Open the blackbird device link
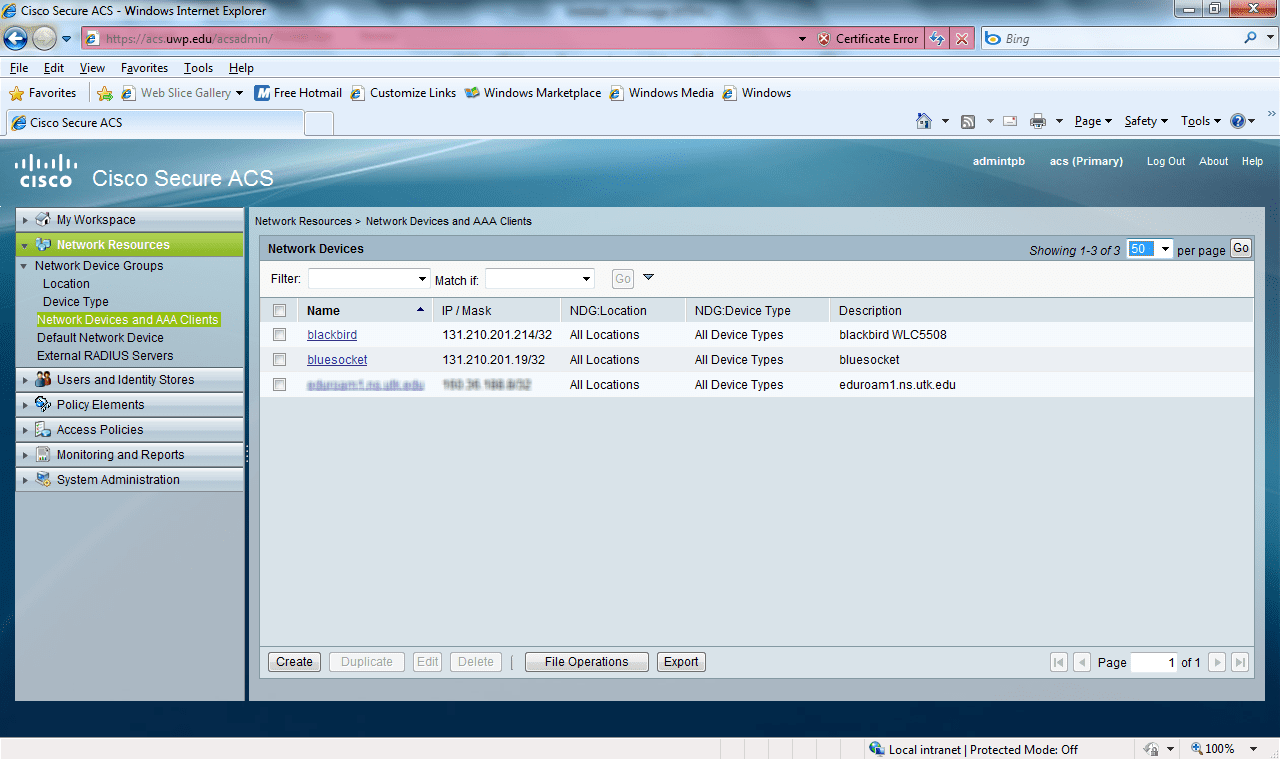Screen dimensions: 1280x760 tap(332, 335)
